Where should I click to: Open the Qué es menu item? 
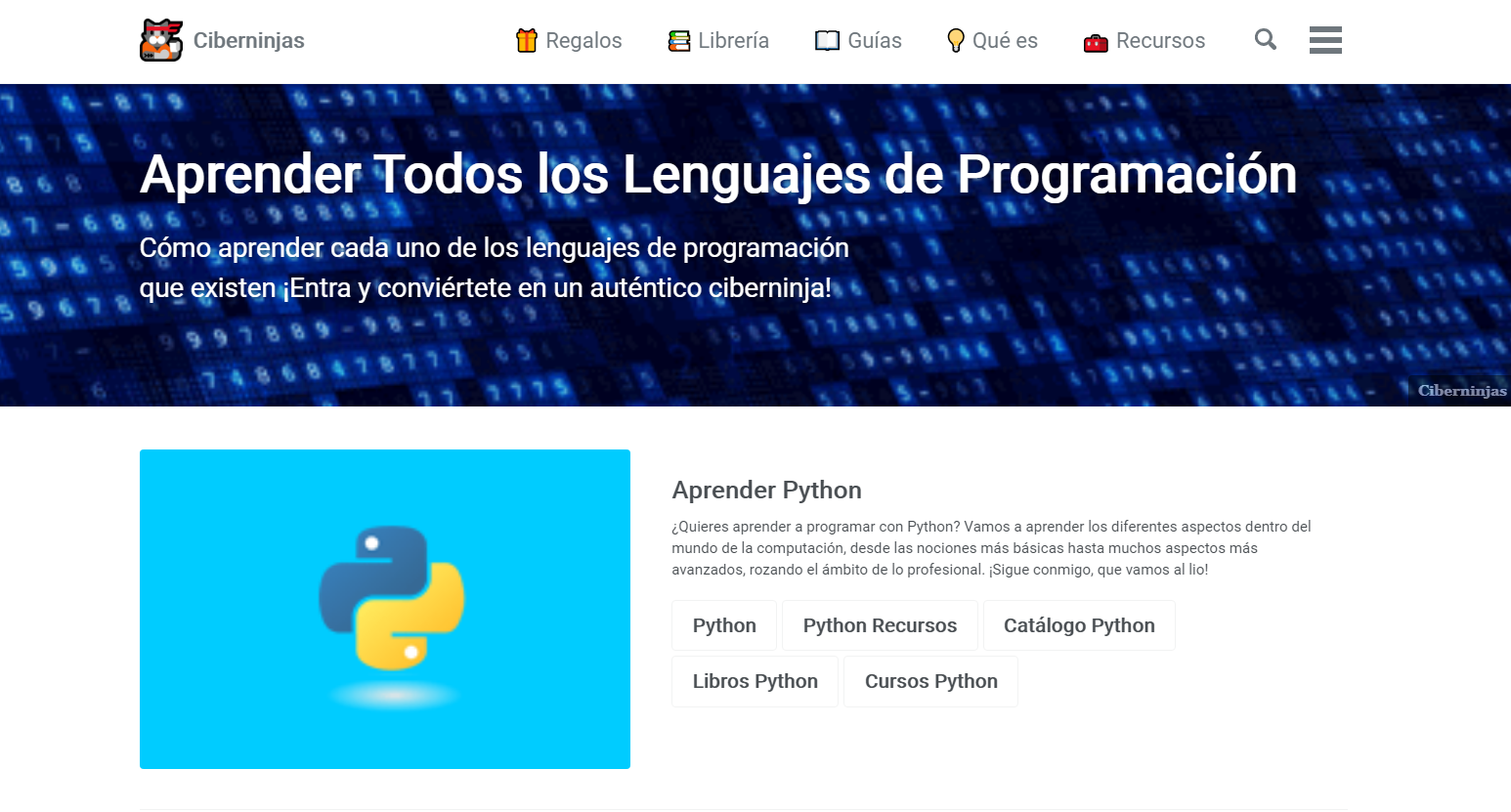click(x=1005, y=40)
